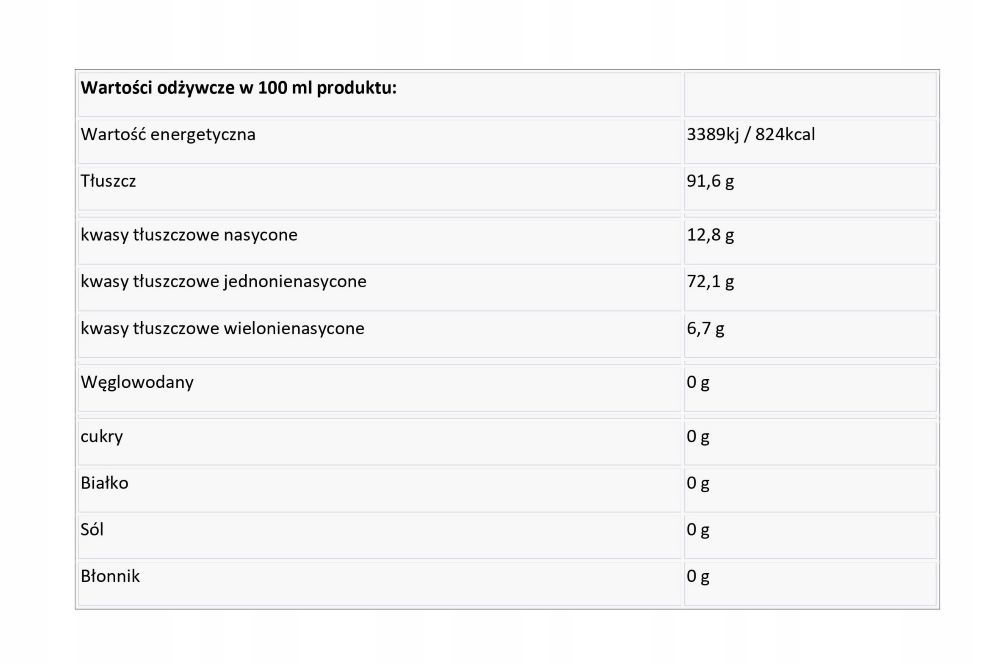The image size is (1000, 665).
Task: Click the '91,6 g' fat value
Action: pyautogui.click(x=711, y=181)
